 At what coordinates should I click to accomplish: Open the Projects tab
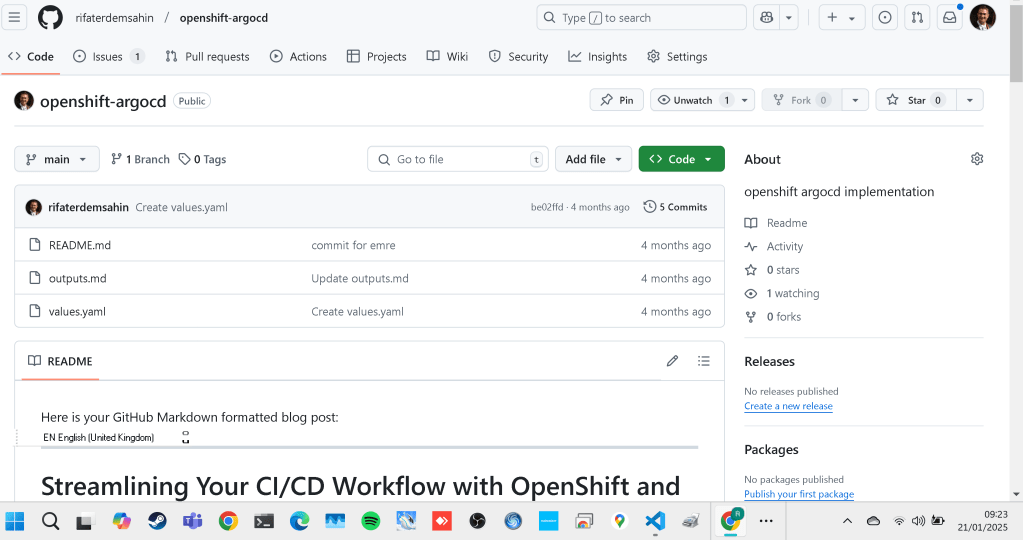376,57
